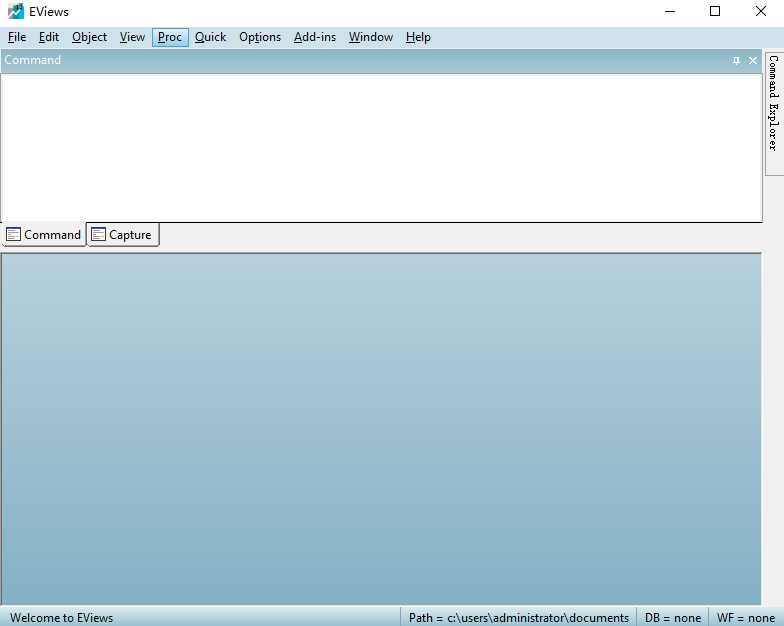
Task: Click inside the command input area
Action: (x=382, y=148)
